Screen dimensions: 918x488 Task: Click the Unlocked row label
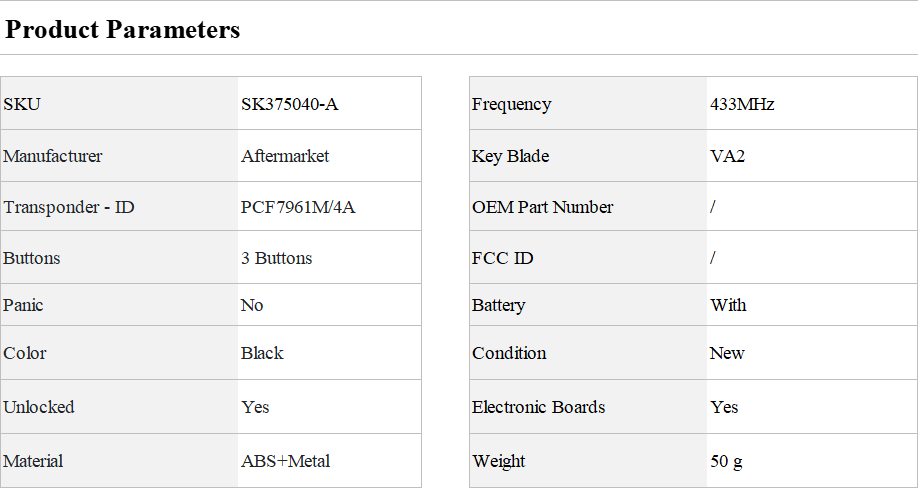tap(39, 407)
